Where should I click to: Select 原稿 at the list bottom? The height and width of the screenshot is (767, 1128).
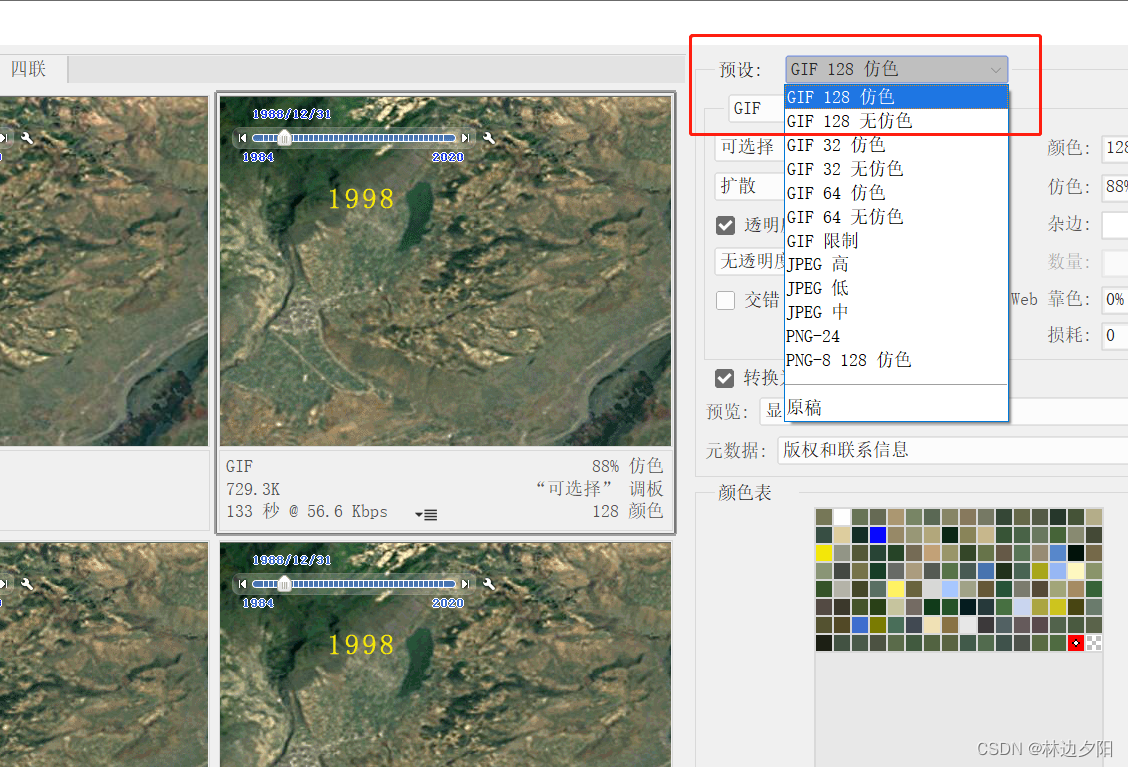(x=896, y=408)
